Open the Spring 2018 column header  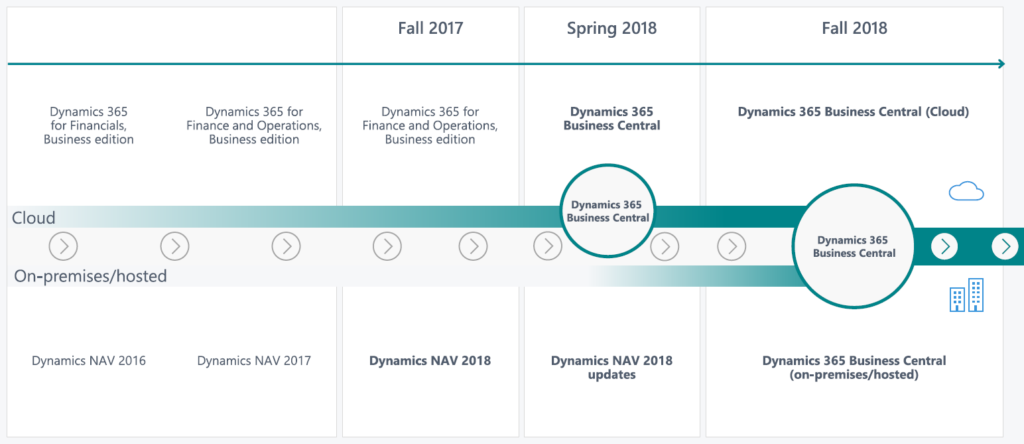[612, 28]
